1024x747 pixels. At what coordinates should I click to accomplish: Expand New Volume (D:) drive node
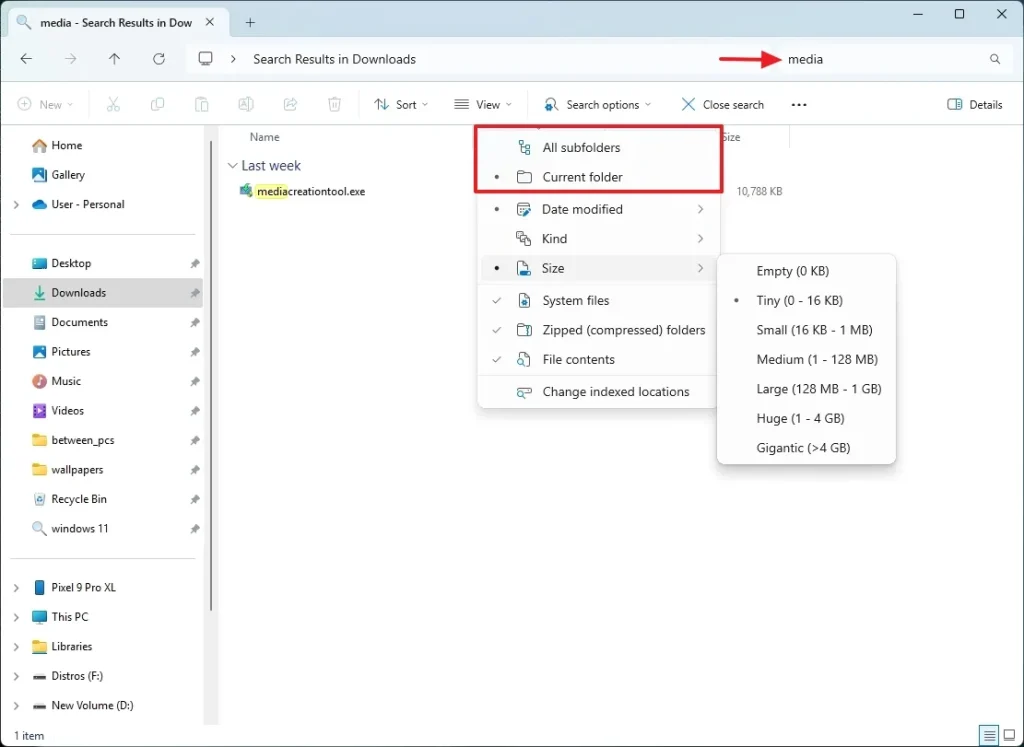coord(16,706)
